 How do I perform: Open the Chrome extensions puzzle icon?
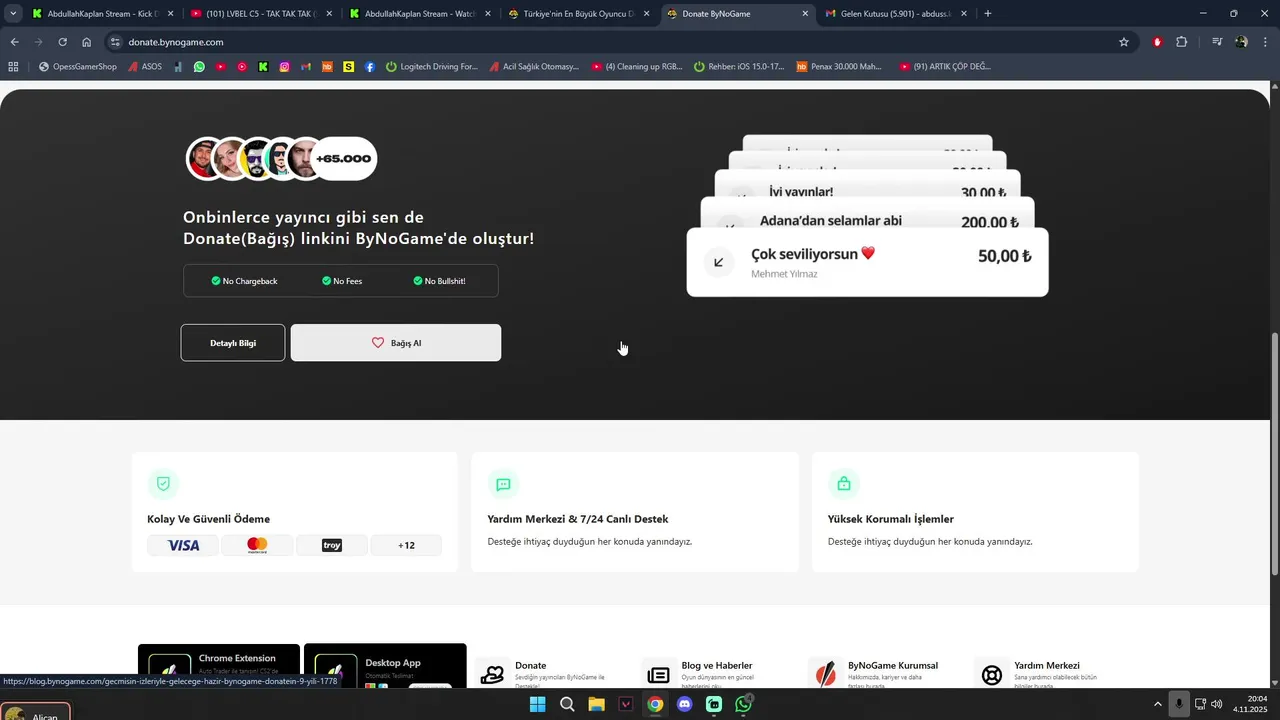coord(1182,42)
